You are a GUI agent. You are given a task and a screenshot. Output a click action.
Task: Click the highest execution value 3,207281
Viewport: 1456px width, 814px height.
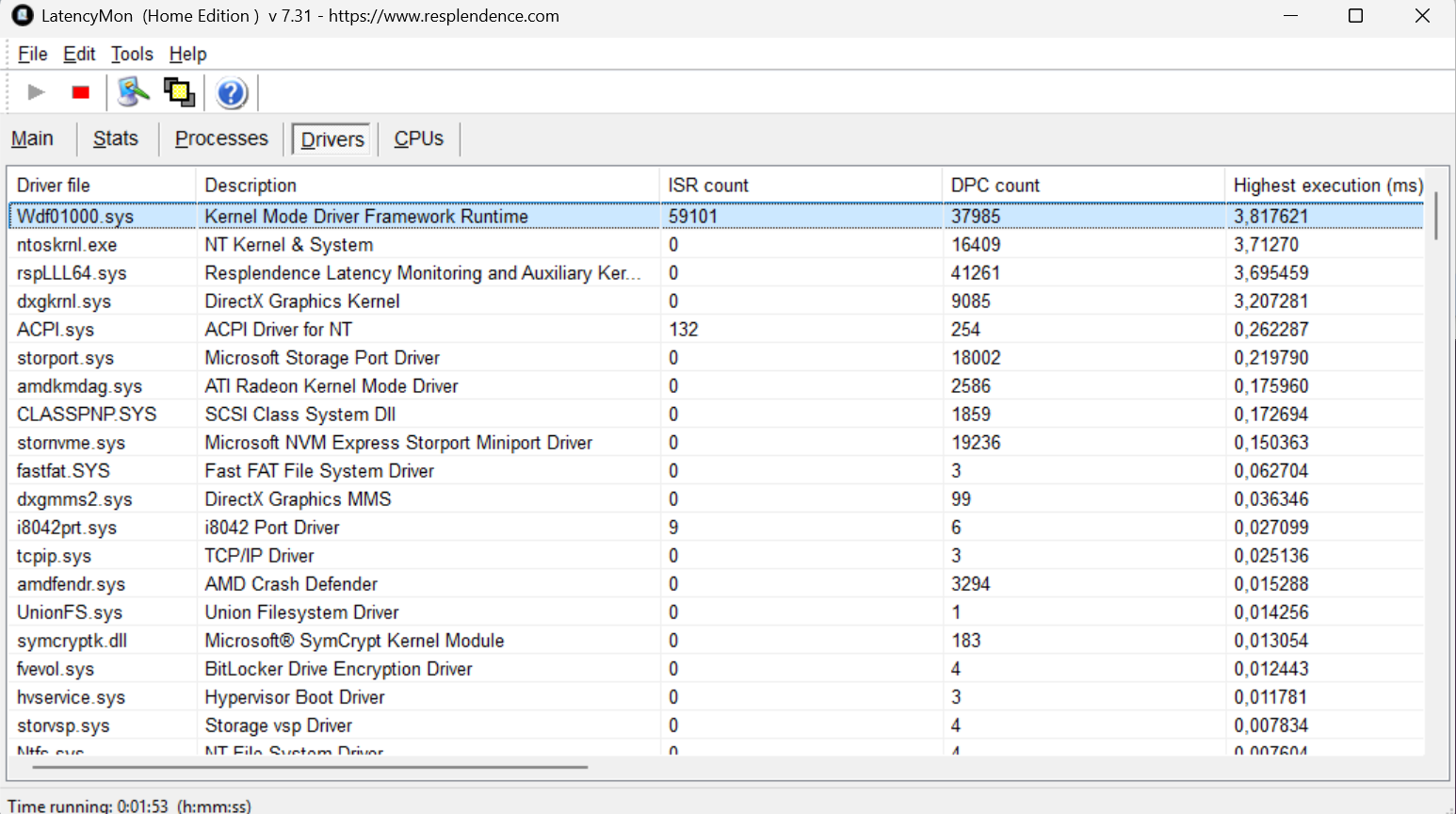1271,301
